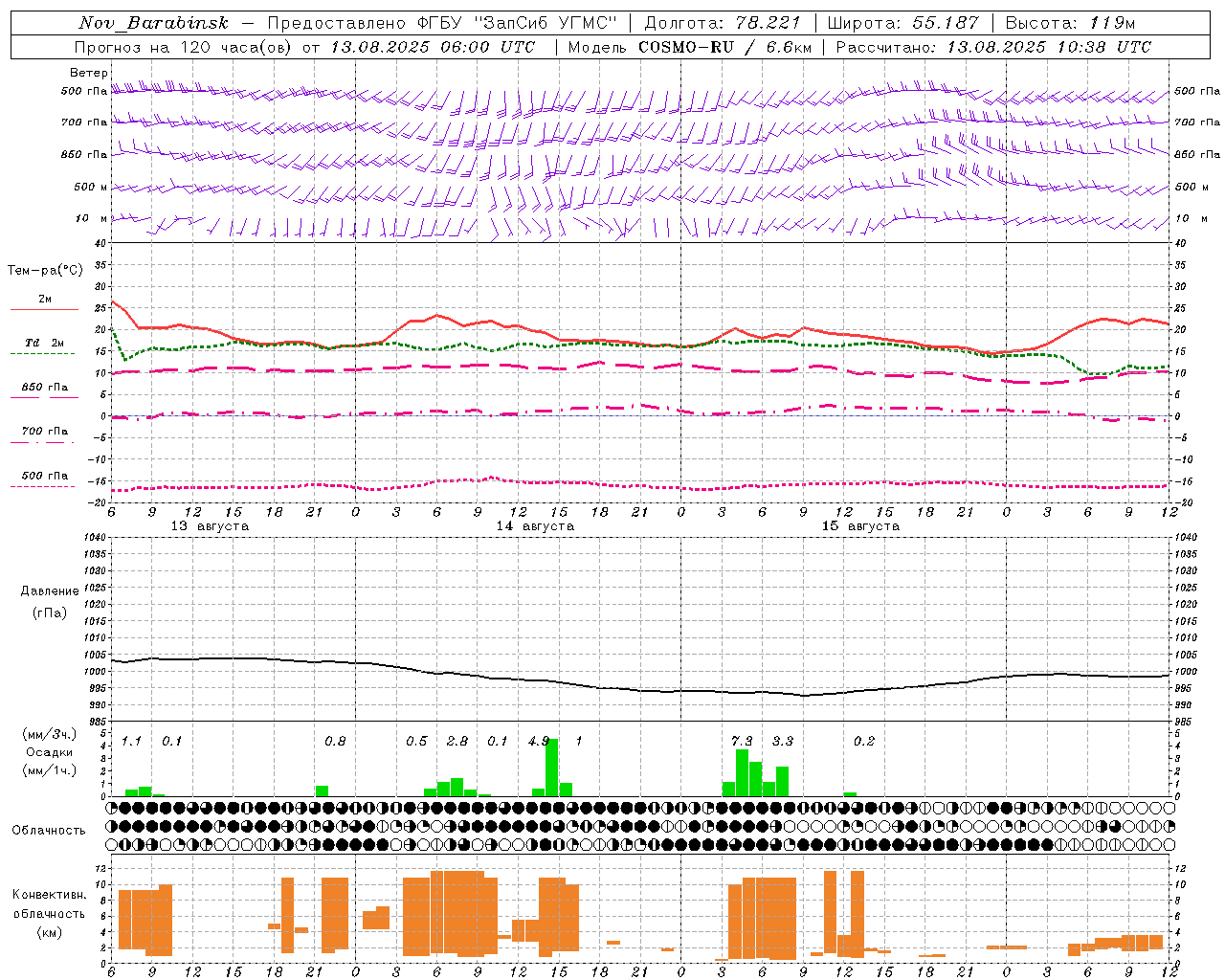
Task: Click the '(мм/3ч.)' units label
Action: [49, 735]
